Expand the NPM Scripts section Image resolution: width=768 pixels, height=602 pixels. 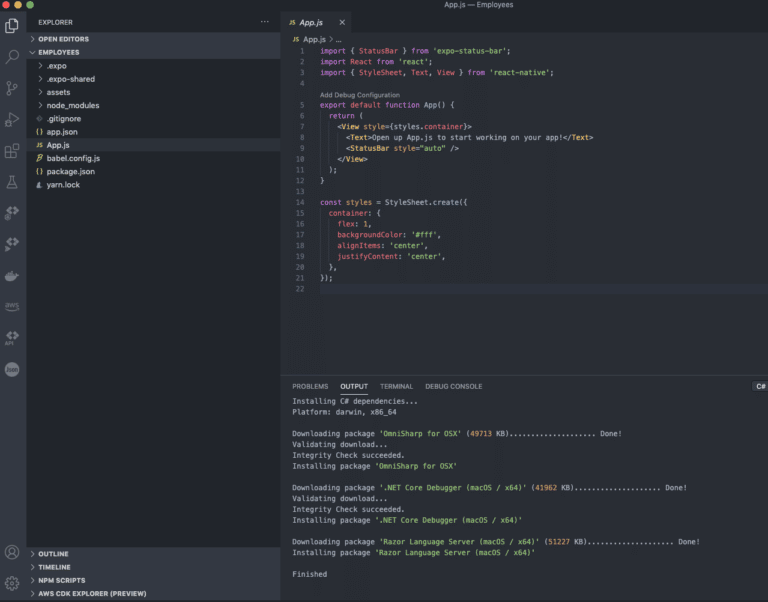[153, 580]
